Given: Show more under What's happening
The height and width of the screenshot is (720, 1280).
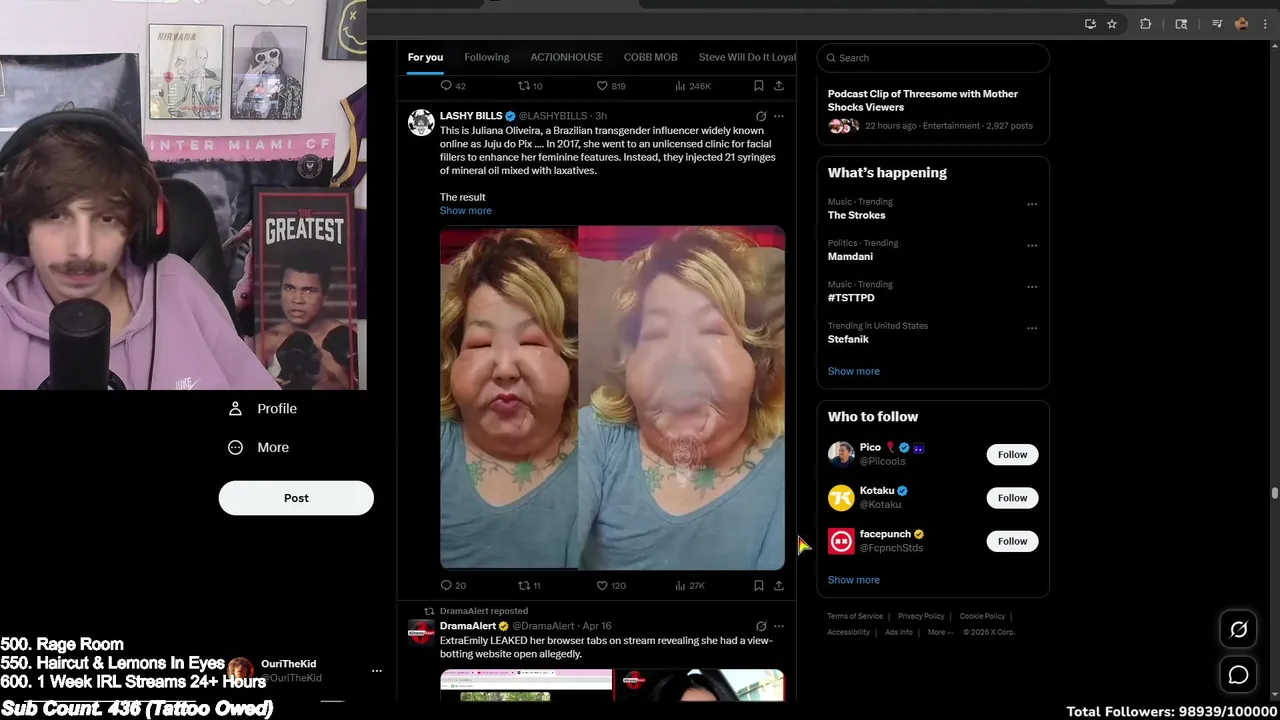Looking at the screenshot, I should tap(854, 371).
